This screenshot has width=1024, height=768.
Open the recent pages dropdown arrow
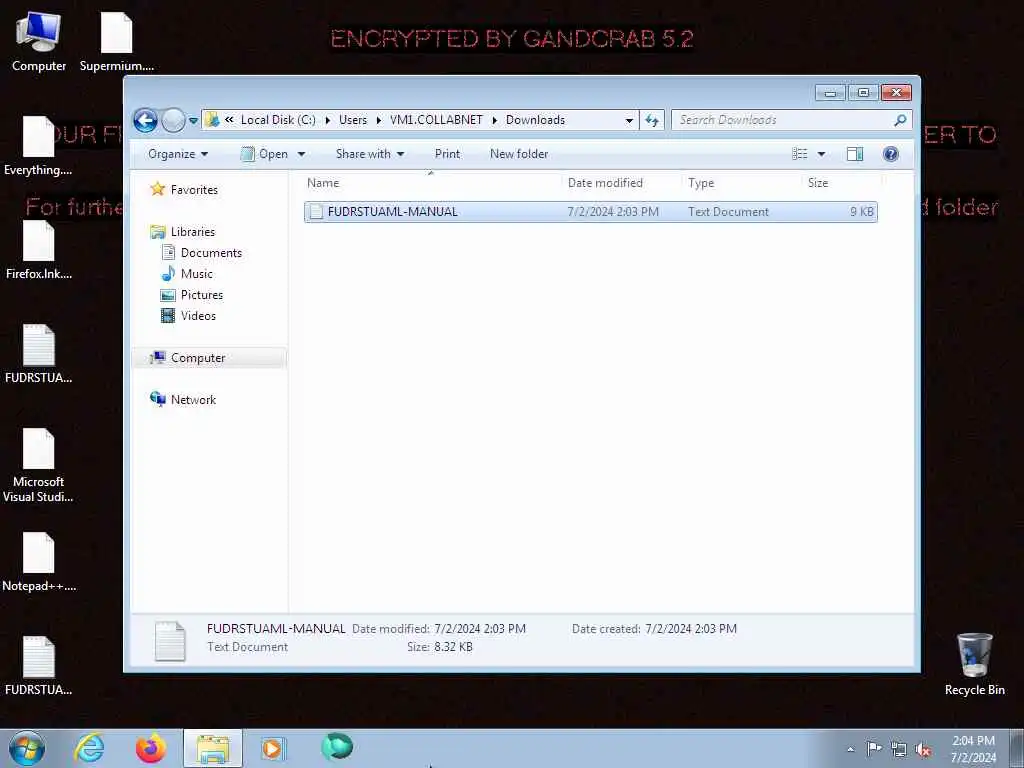click(x=193, y=120)
